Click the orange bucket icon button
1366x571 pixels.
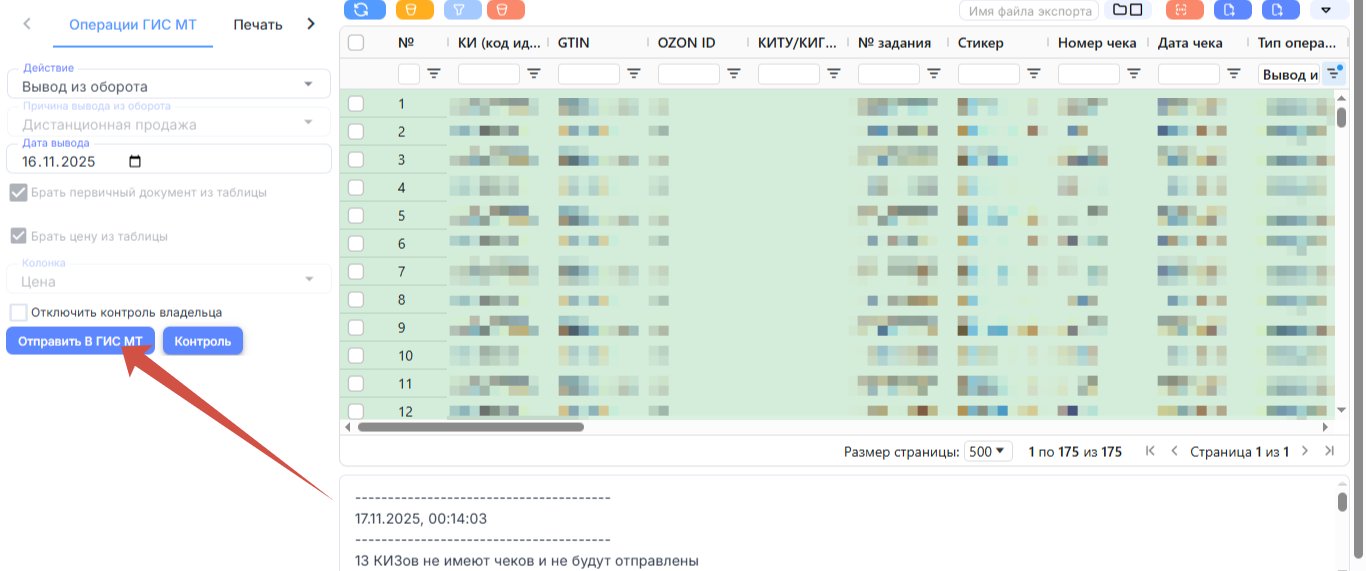pos(414,9)
